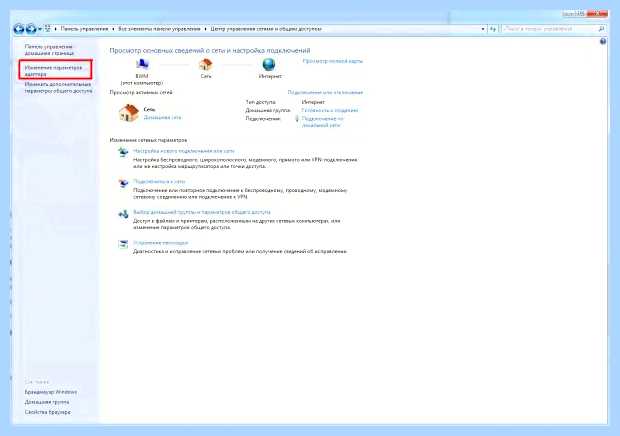Click the 'Домашняя группа' label beside 'Готовность к созданию'
Image resolution: width=620 pixels, height=436 pixels.
pos(268,110)
